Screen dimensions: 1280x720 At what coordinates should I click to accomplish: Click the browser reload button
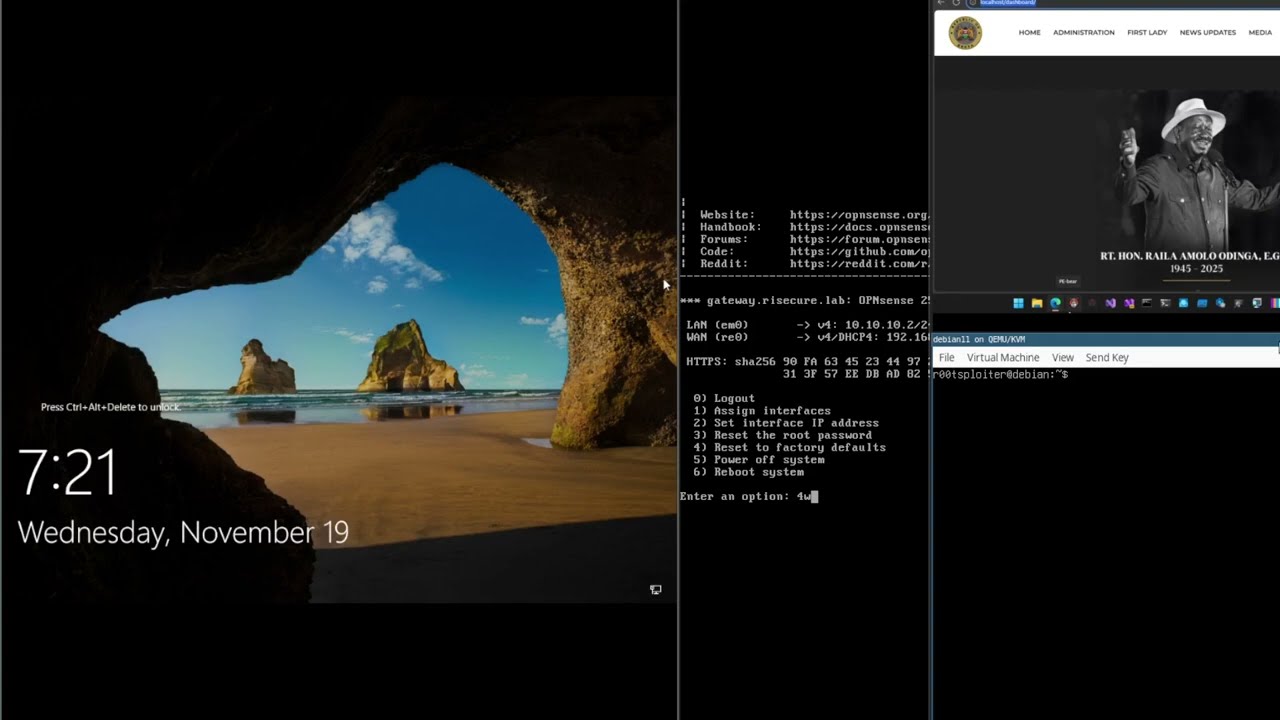coord(956,3)
